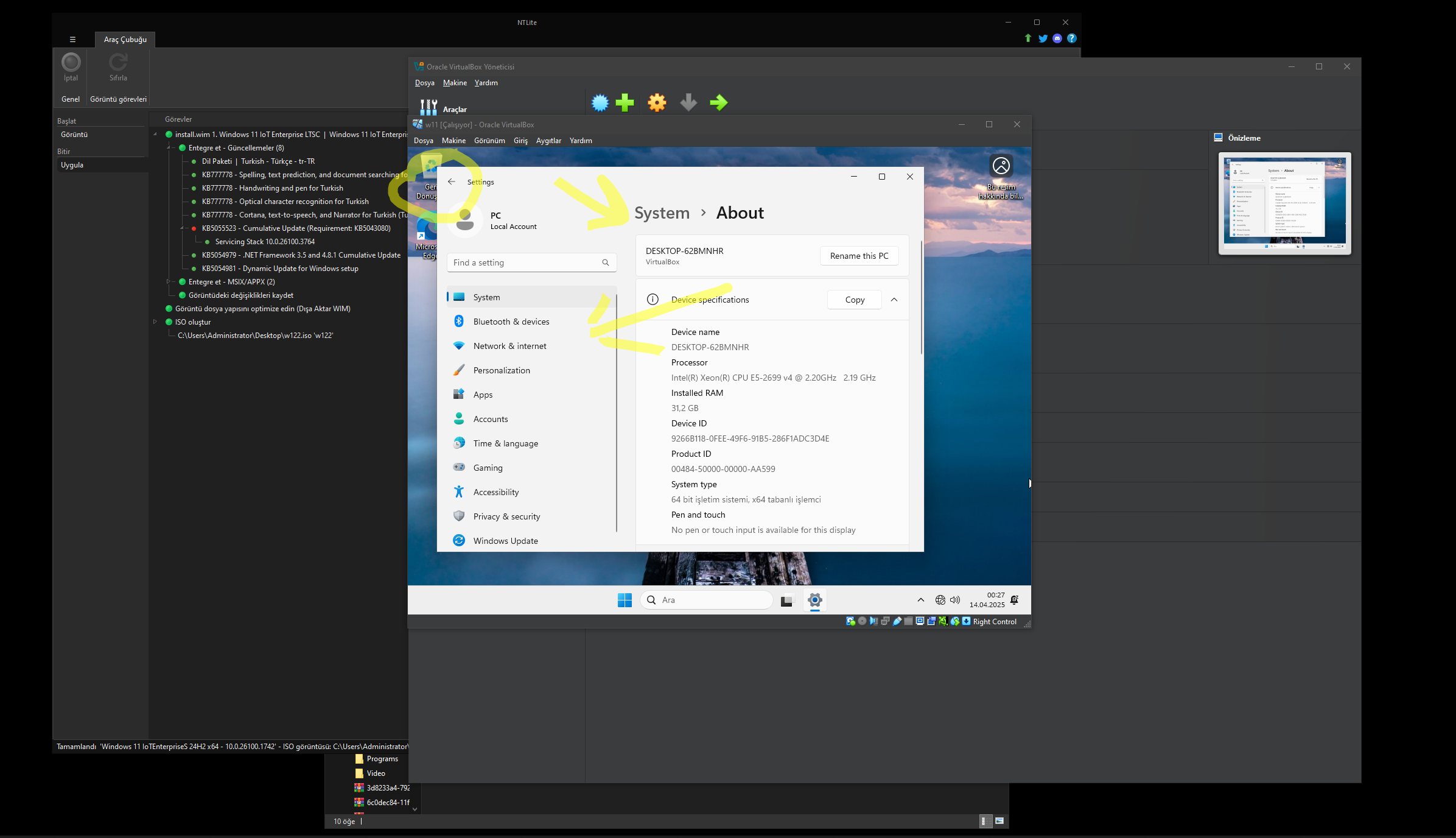1456x838 pixels.
Task: Click the İptal (cancel) icon in NTLite
Action: (71, 62)
